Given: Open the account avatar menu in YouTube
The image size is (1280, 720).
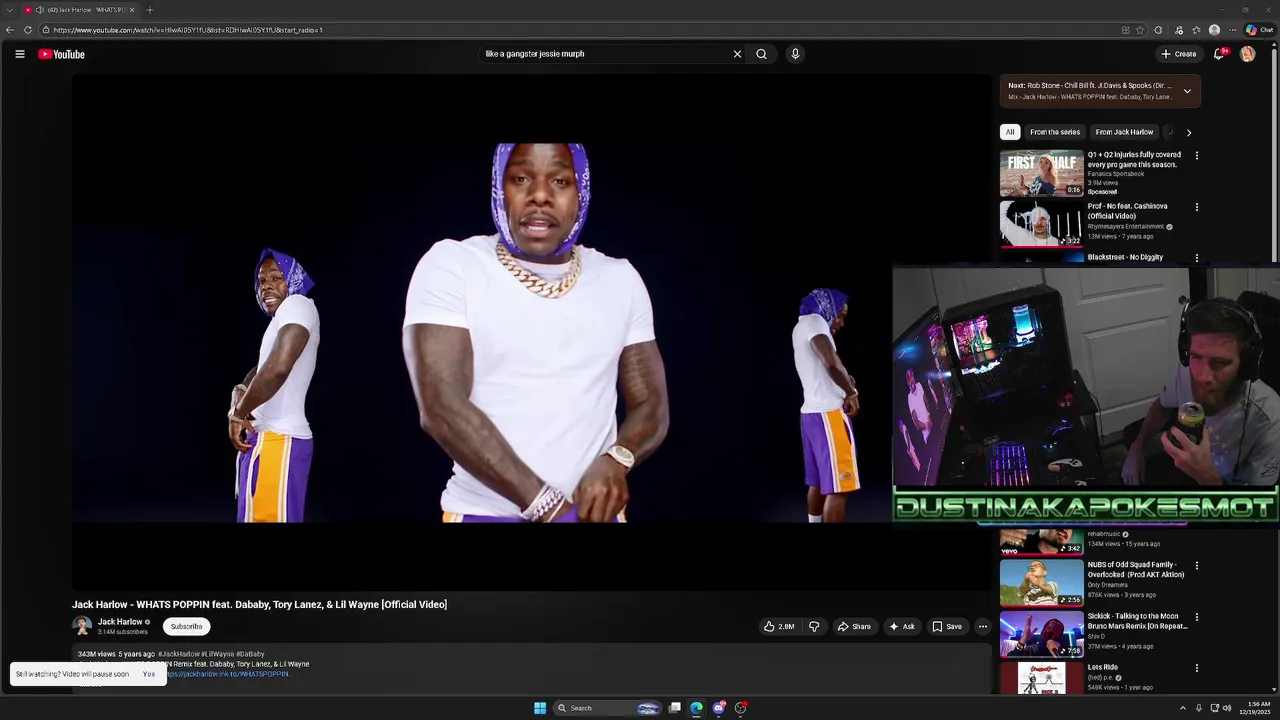Looking at the screenshot, I should click(x=1247, y=54).
